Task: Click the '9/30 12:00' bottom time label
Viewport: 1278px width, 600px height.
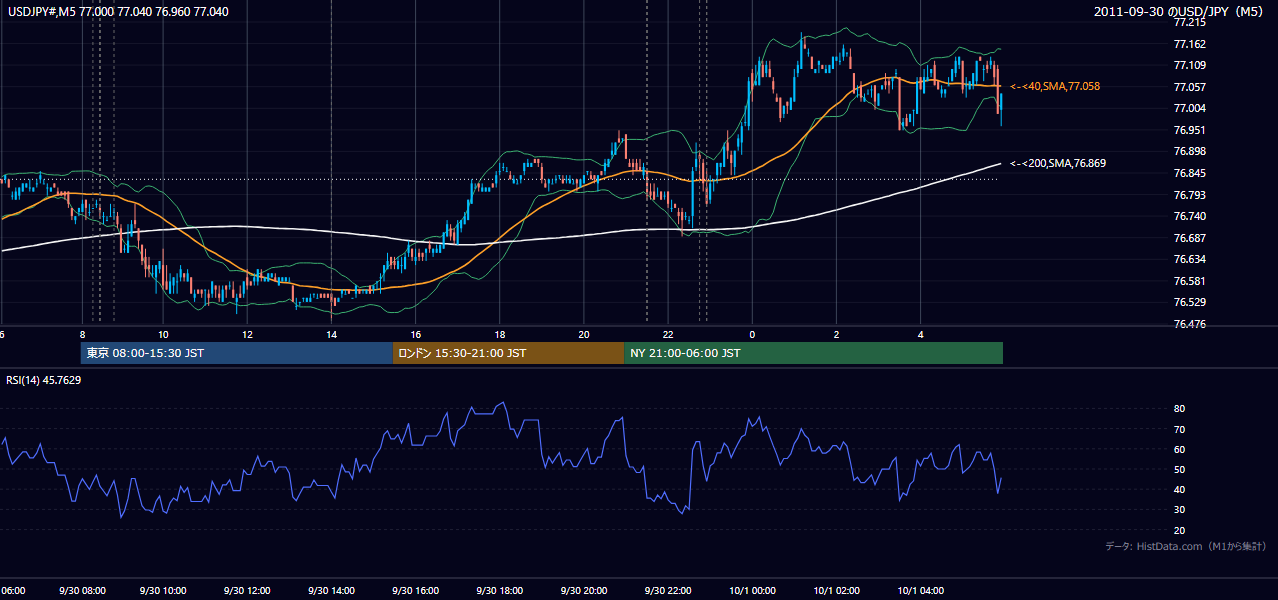Action: 248,591
